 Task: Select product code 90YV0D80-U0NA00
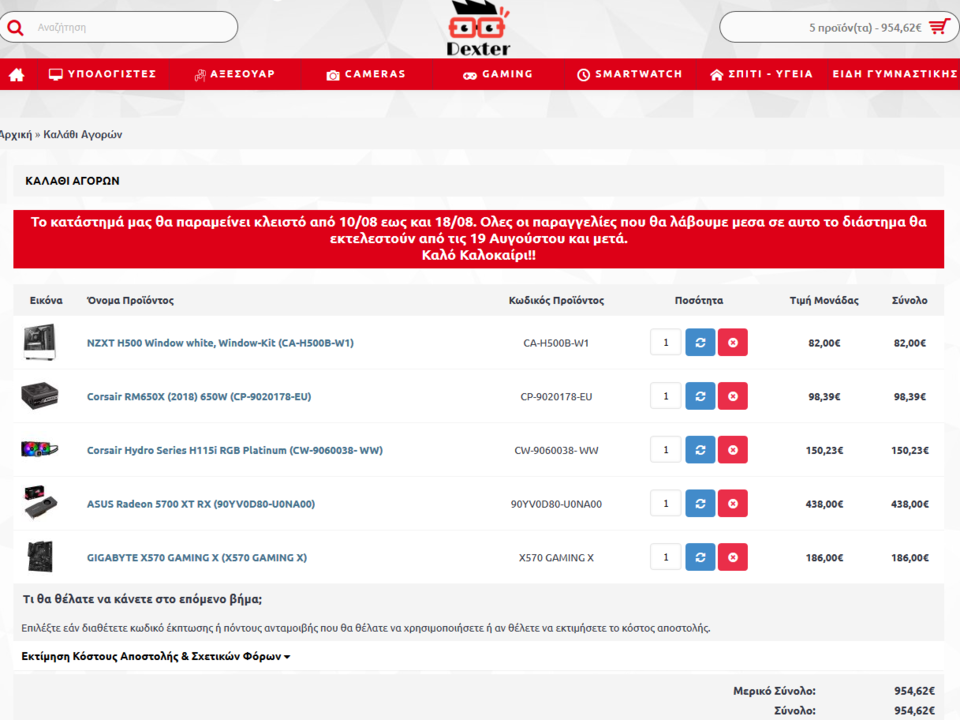coord(556,504)
